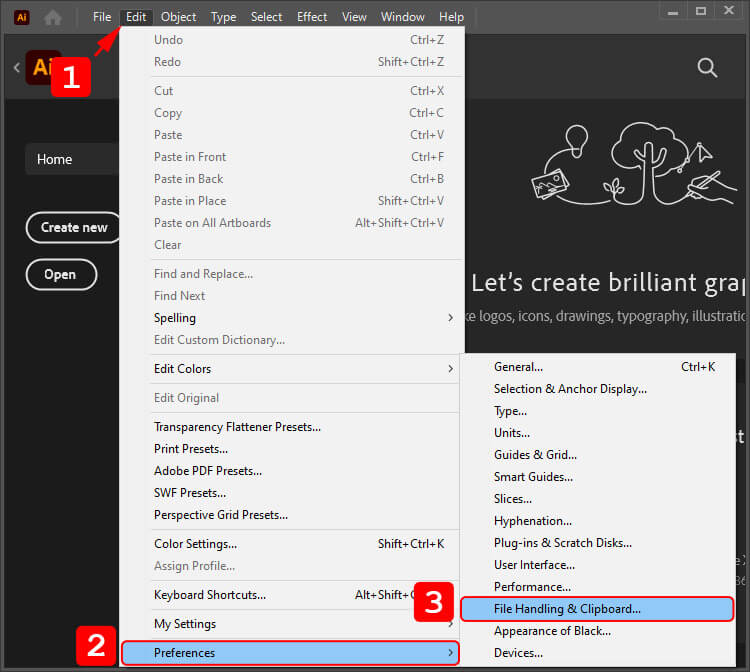Open Units preferences

[x=597, y=433]
